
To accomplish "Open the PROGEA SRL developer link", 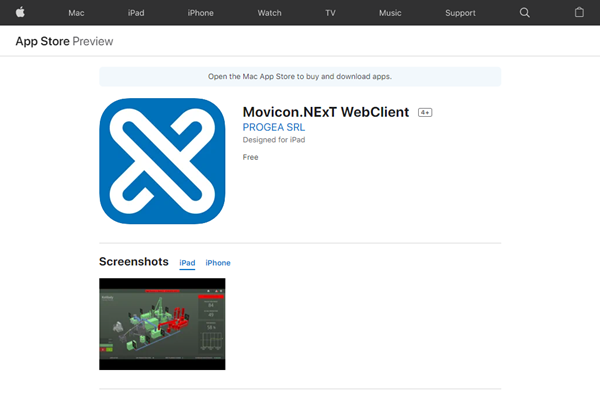I will coord(274,127).
